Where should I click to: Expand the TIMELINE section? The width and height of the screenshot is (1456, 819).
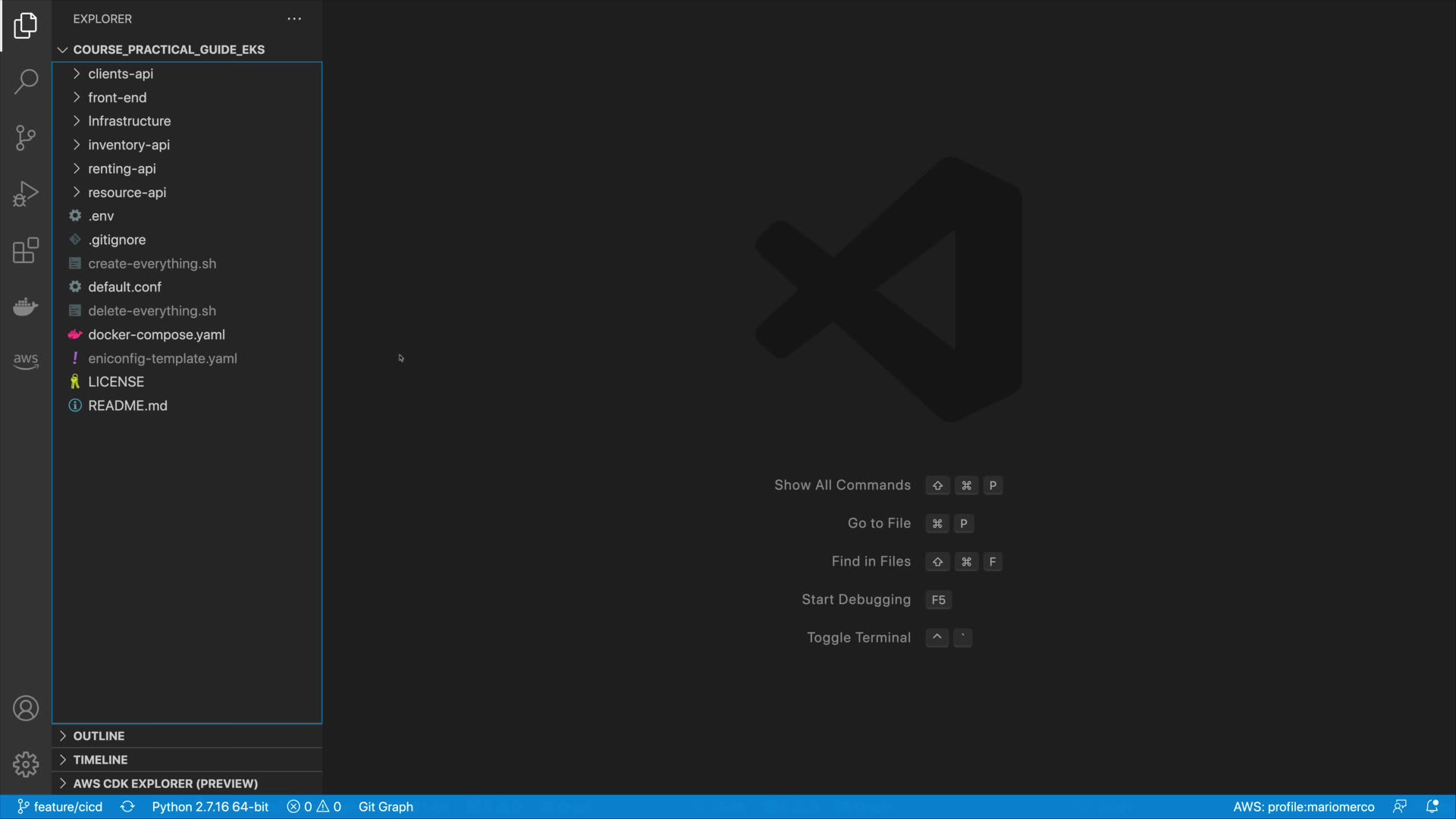tap(100, 760)
